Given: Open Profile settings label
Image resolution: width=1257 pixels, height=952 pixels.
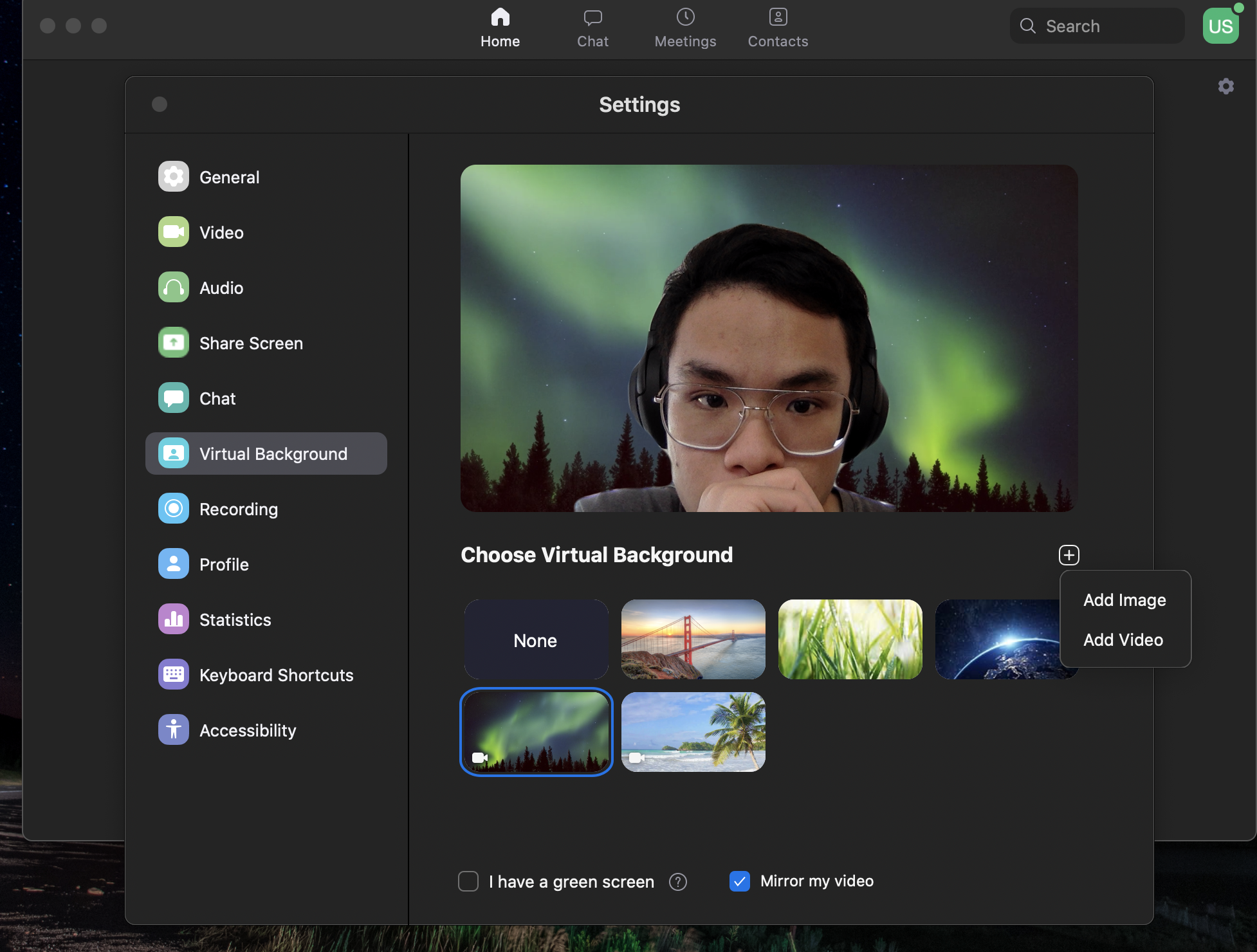Looking at the screenshot, I should click(224, 565).
